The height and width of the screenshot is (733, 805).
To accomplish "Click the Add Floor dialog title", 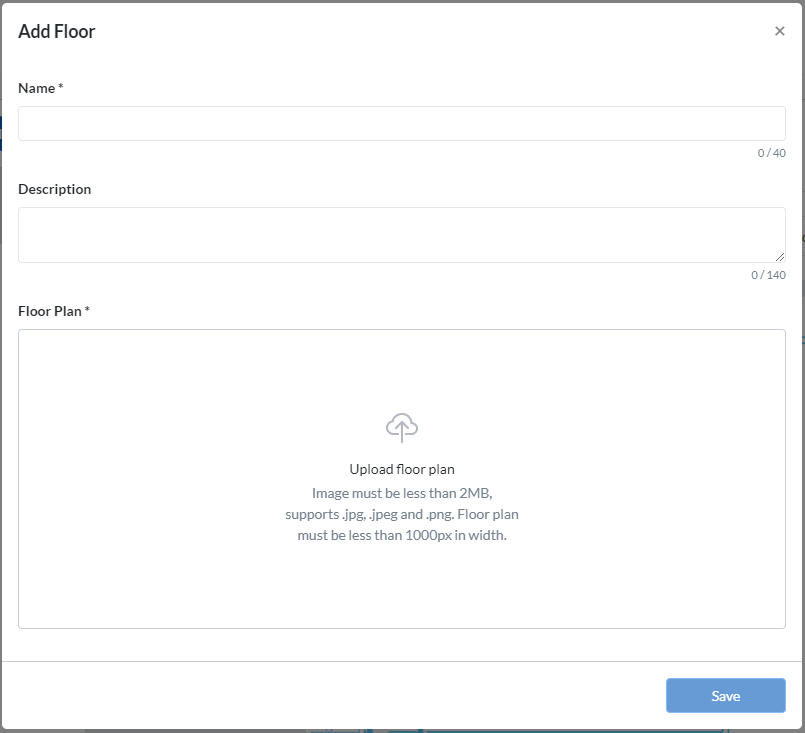I will pyautogui.click(x=57, y=31).
